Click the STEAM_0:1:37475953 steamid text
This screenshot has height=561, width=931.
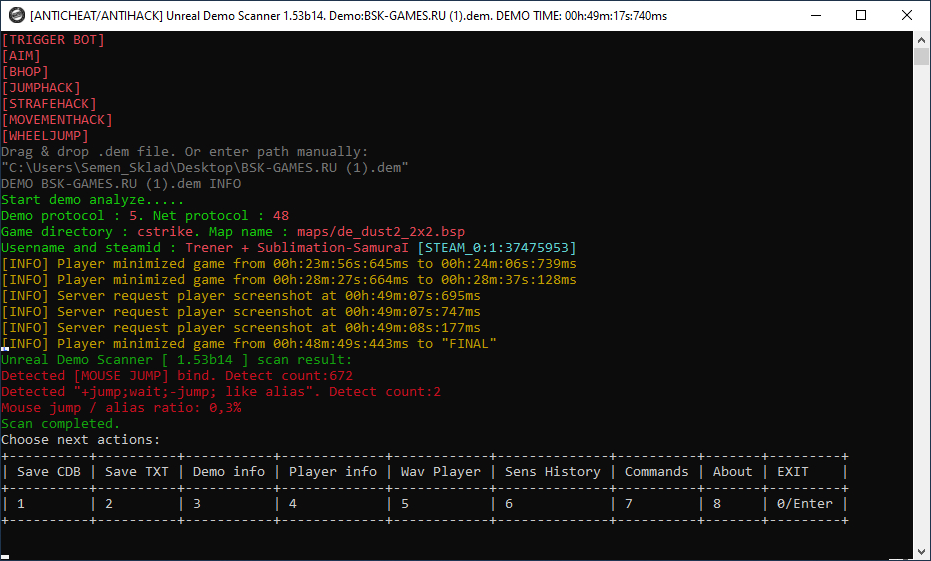[496, 248]
